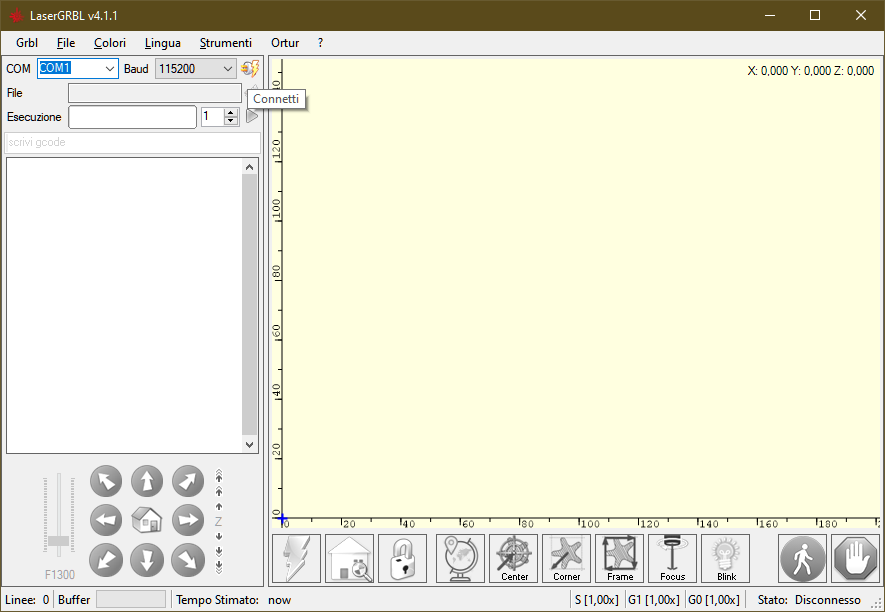The height and width of the screenshot is (612, 885).
Task: Click the G1 [1,00x] override status
Action: click(654, 600)
